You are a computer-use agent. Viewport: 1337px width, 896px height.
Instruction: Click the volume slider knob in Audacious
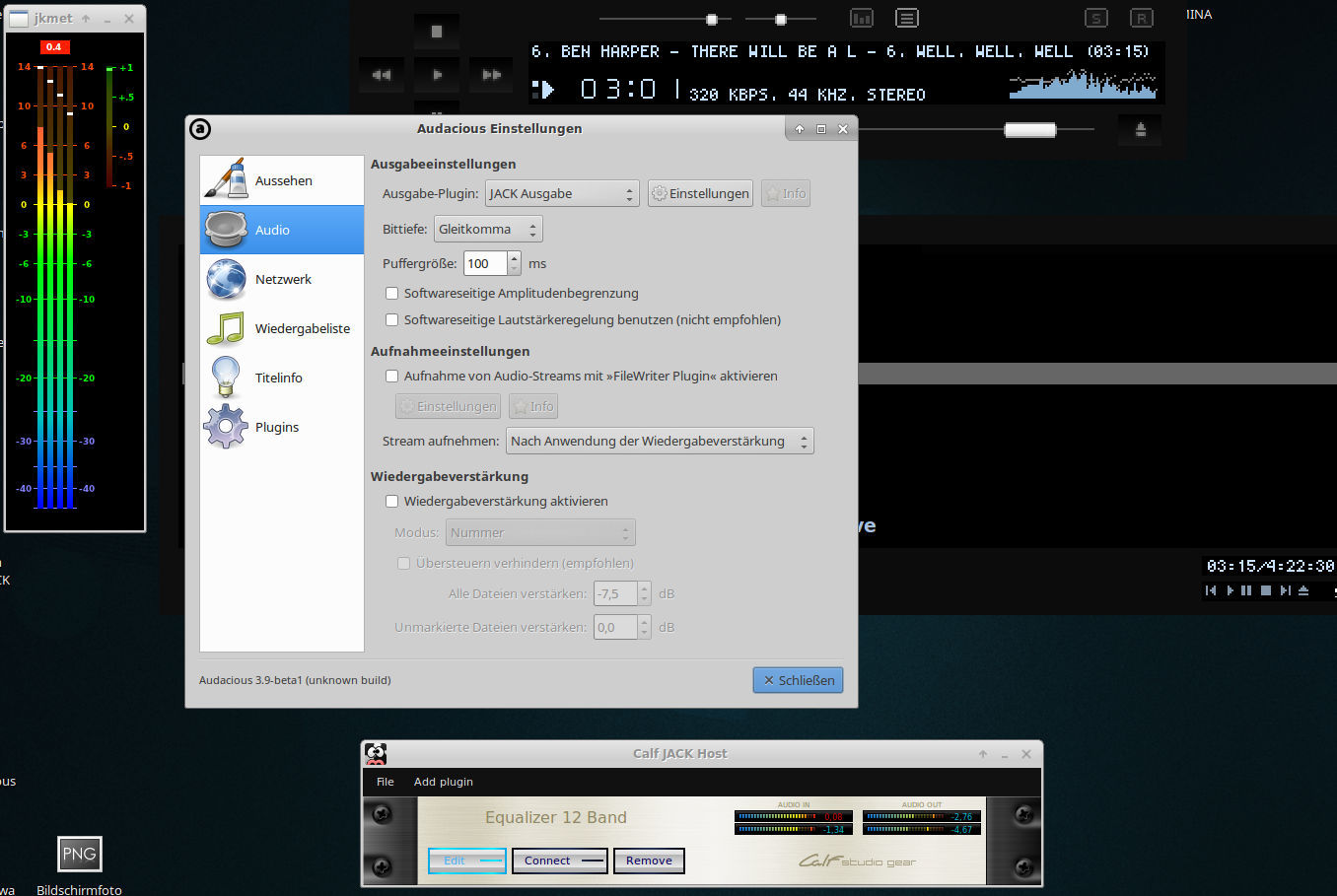[712, 20]
